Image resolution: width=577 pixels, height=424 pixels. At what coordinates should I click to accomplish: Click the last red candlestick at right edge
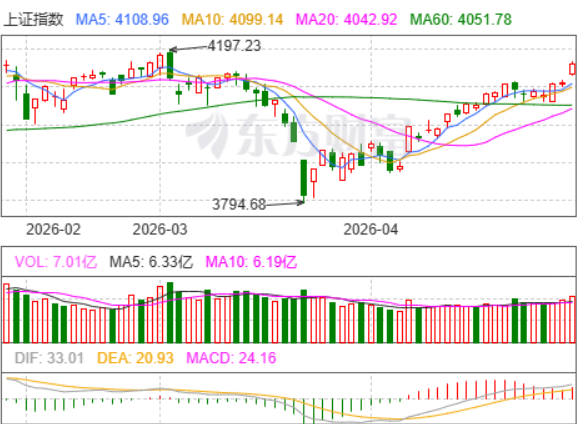572,69
